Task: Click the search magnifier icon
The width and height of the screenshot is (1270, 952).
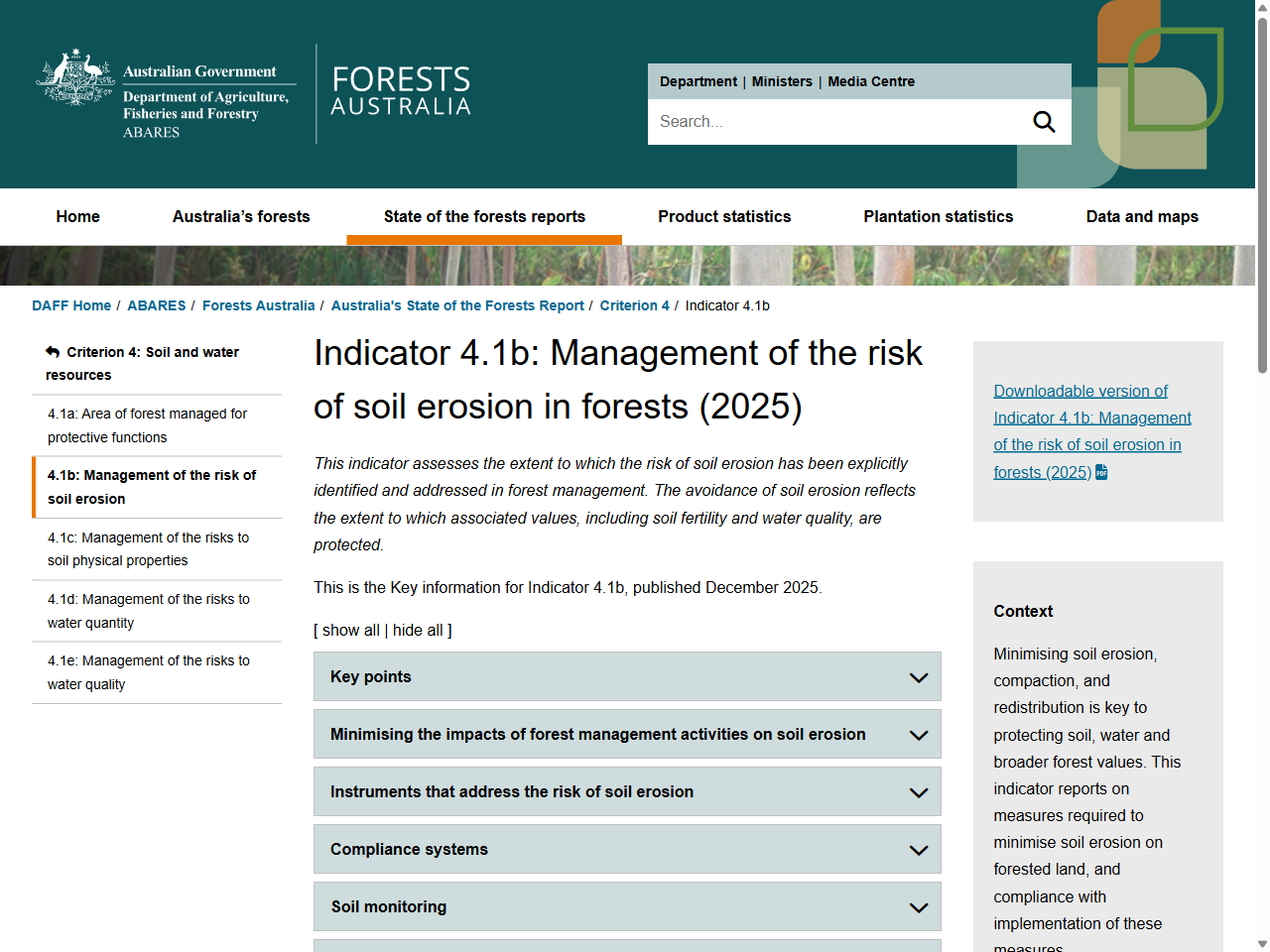Action: coord(1044,122)
